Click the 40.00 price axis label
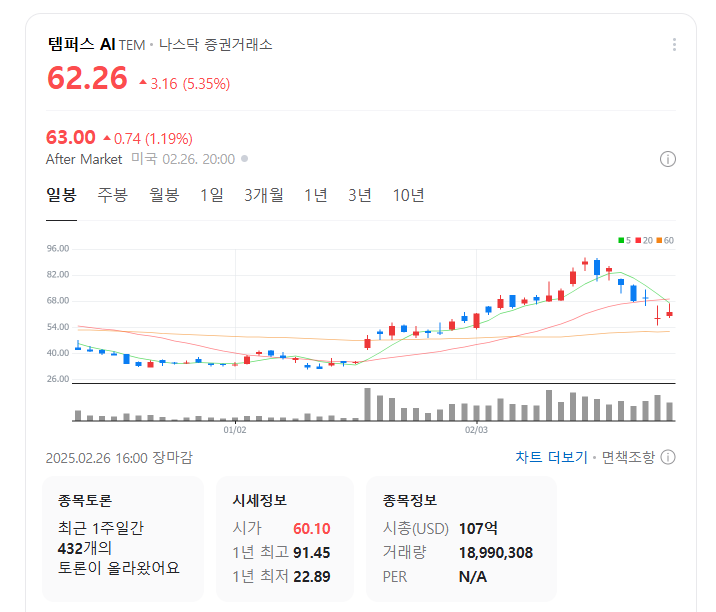Image resolution: width=716 pixels, height=612 pixels. (58, 353)
